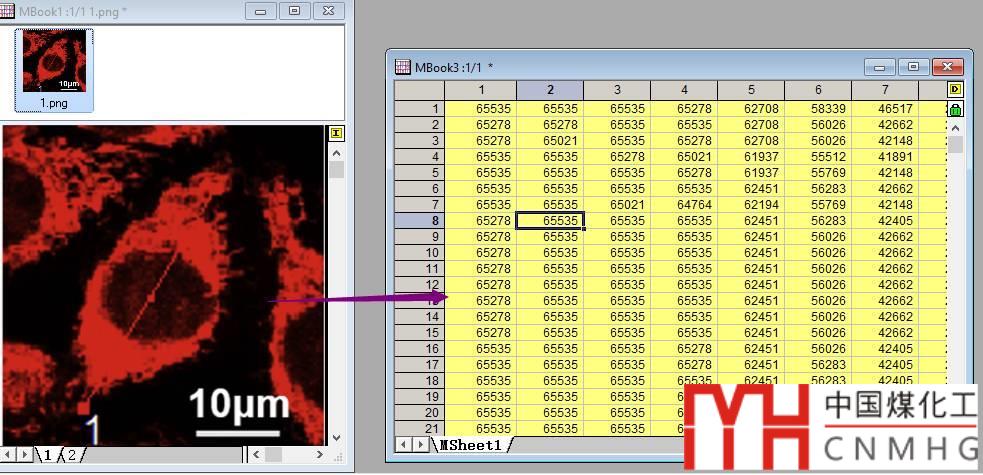Select column 5 header in MBook3
983x475 pixels.
click(x=750, y=91)
